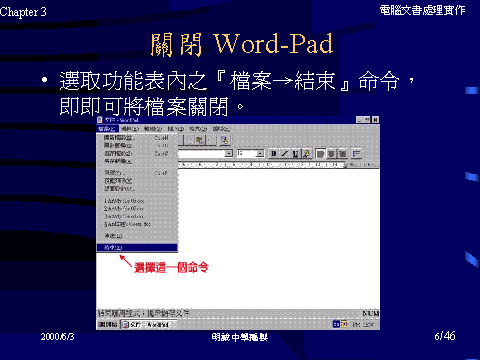Viewport: 480px width, 360px height.
Task: Open the 格式(O) Format menu
Action: pos(198,129)
